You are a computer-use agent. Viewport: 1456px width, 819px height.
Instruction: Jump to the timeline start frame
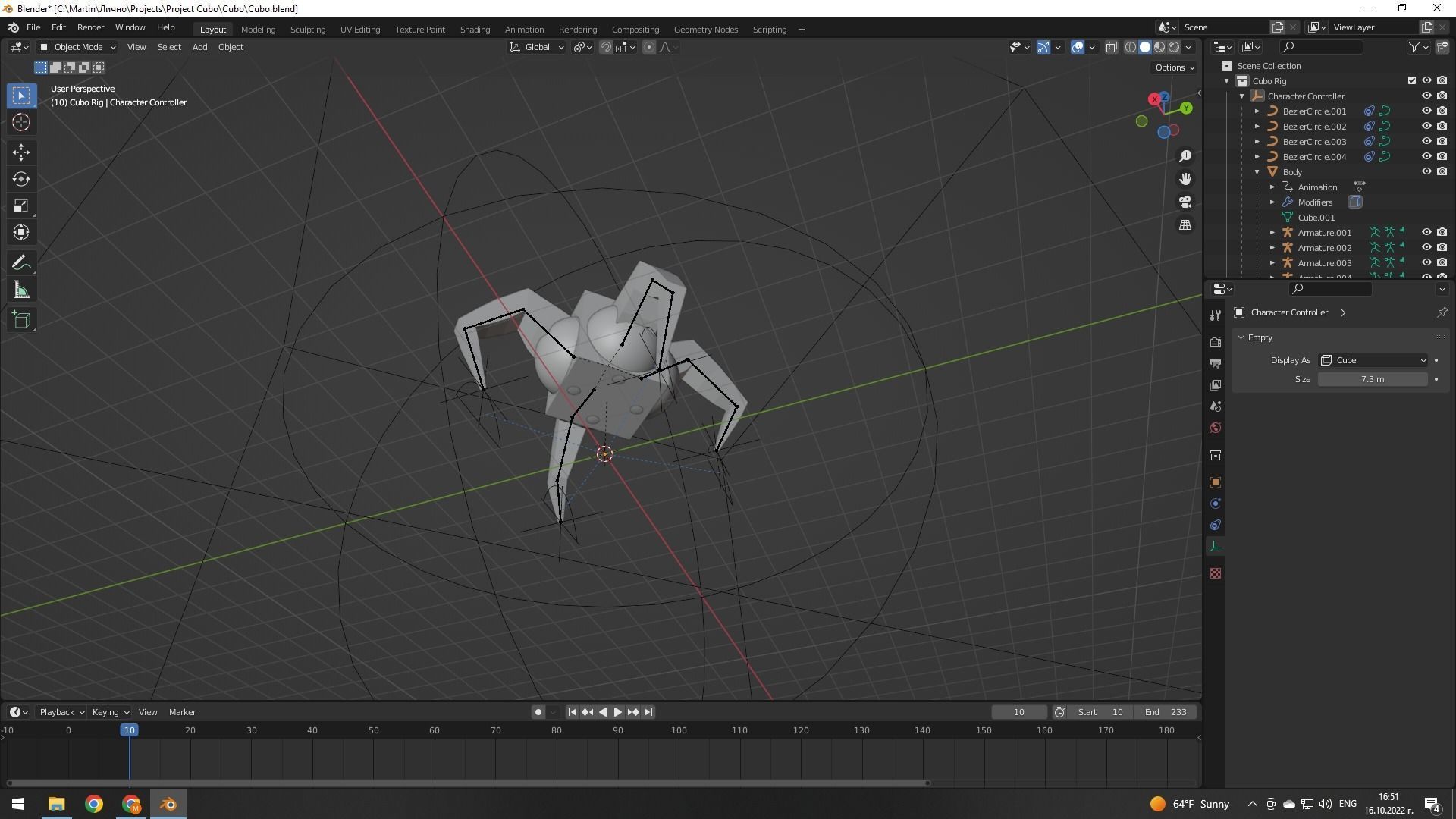[x=572, y=712]
